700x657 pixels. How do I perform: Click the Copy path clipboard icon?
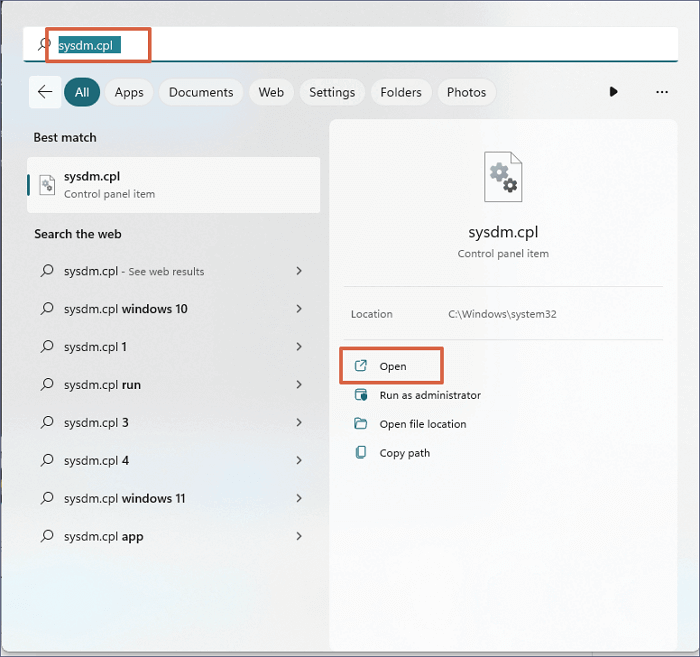(360, 453)
